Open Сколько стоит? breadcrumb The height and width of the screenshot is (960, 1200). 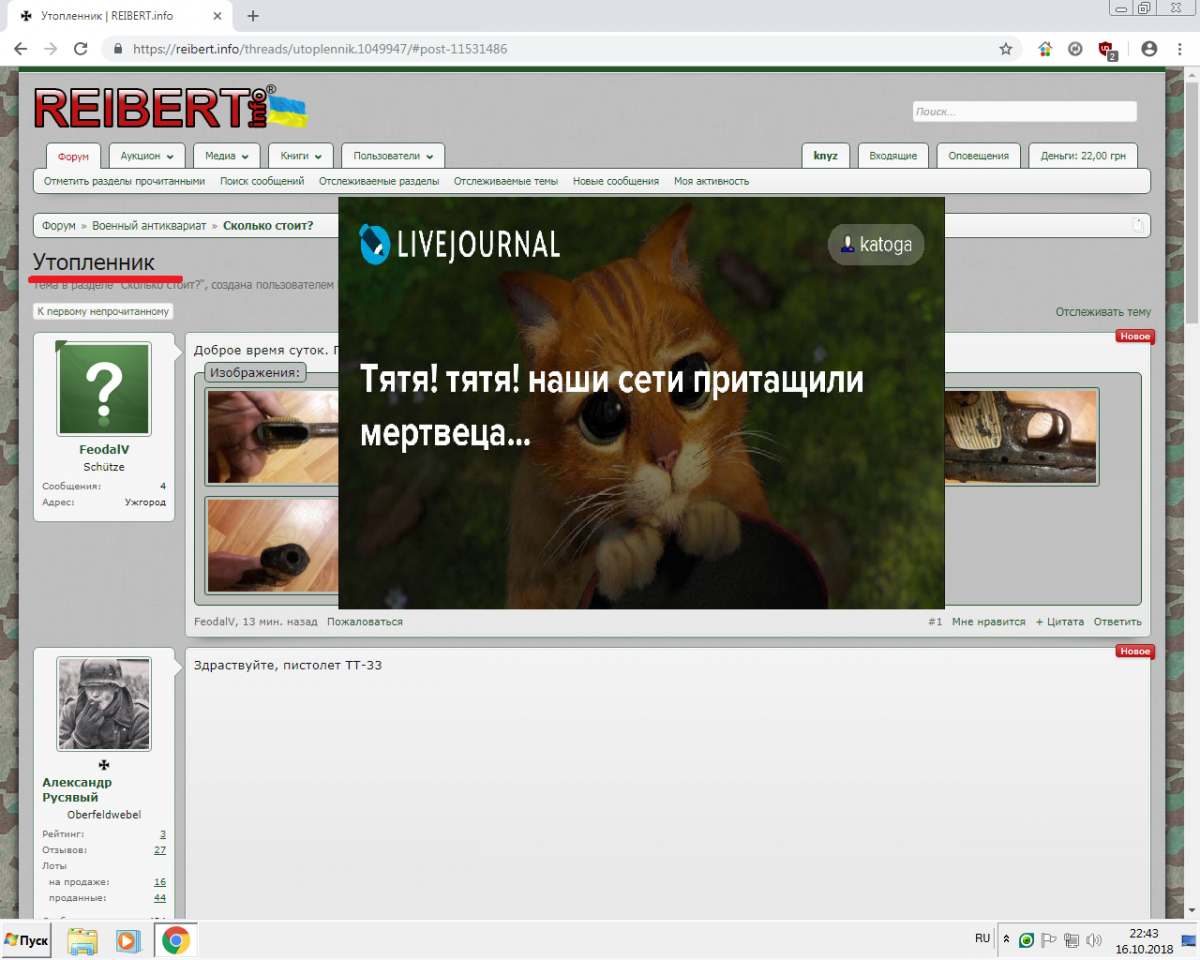coord(268,225)
